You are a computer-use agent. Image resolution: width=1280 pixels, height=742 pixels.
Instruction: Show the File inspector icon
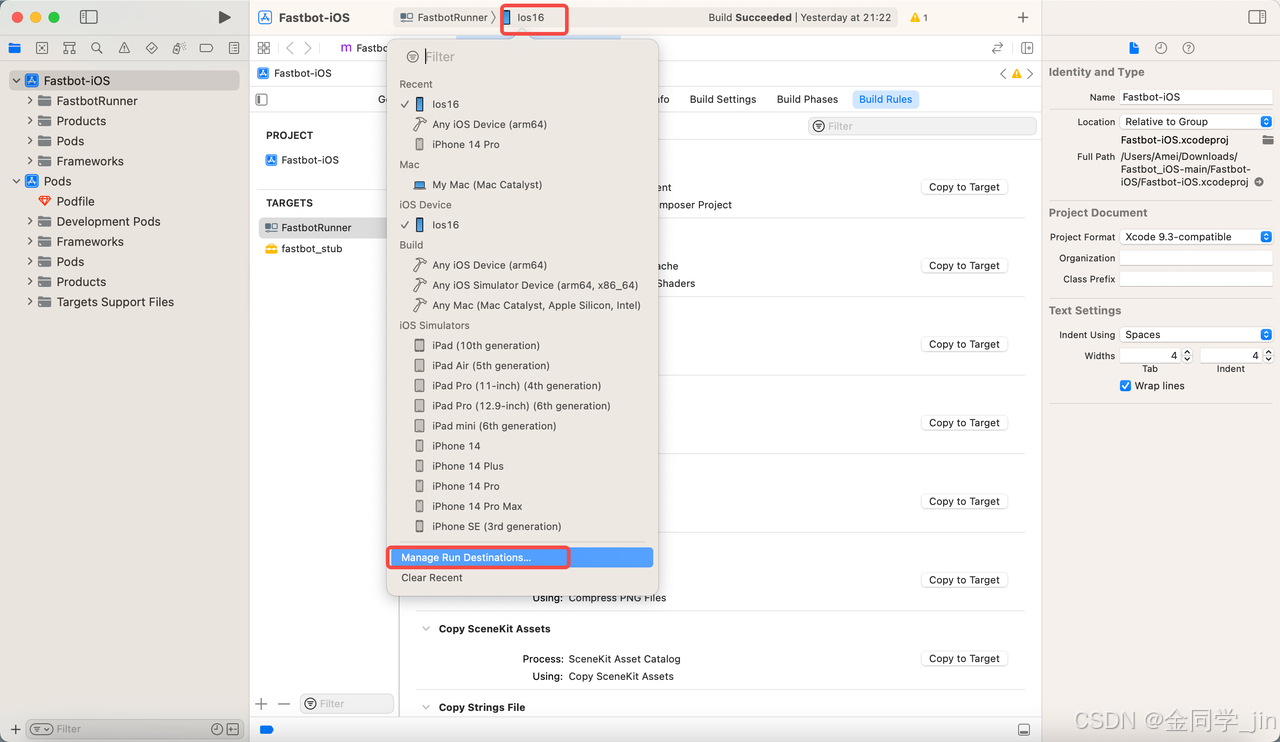point(1133,48)
